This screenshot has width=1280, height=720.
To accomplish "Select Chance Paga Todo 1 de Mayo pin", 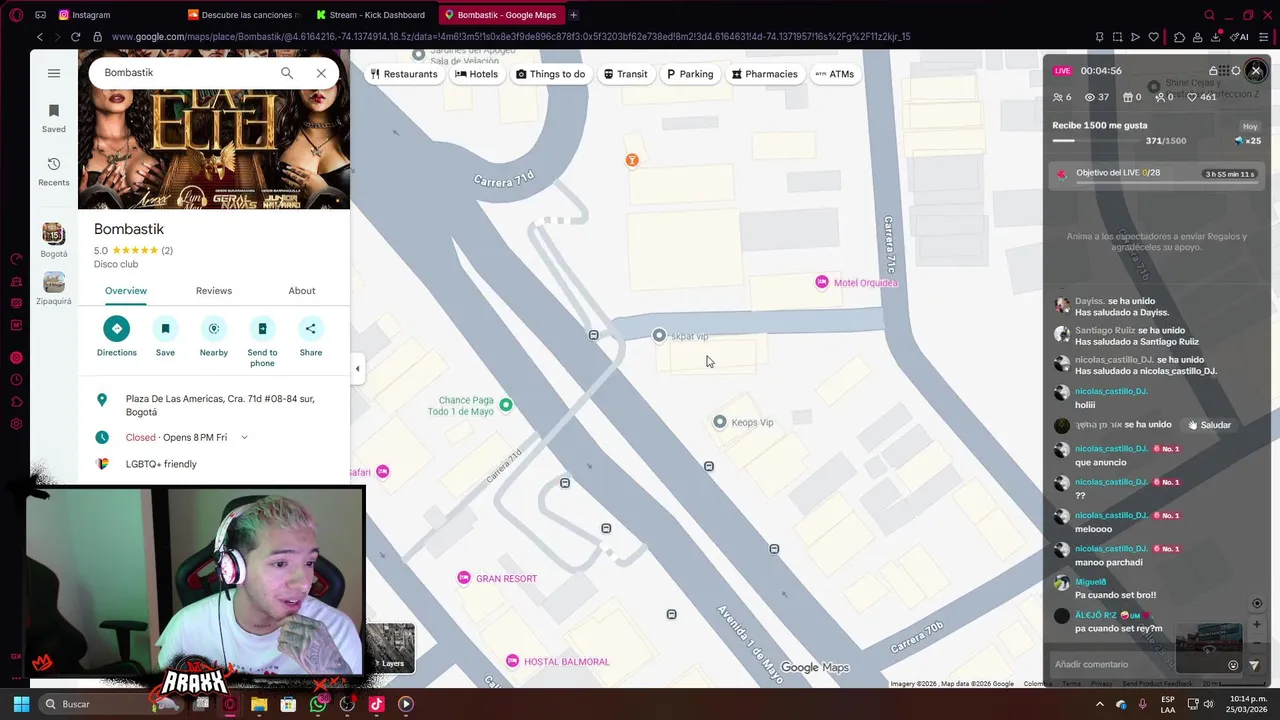I will [x=506, y=405].
